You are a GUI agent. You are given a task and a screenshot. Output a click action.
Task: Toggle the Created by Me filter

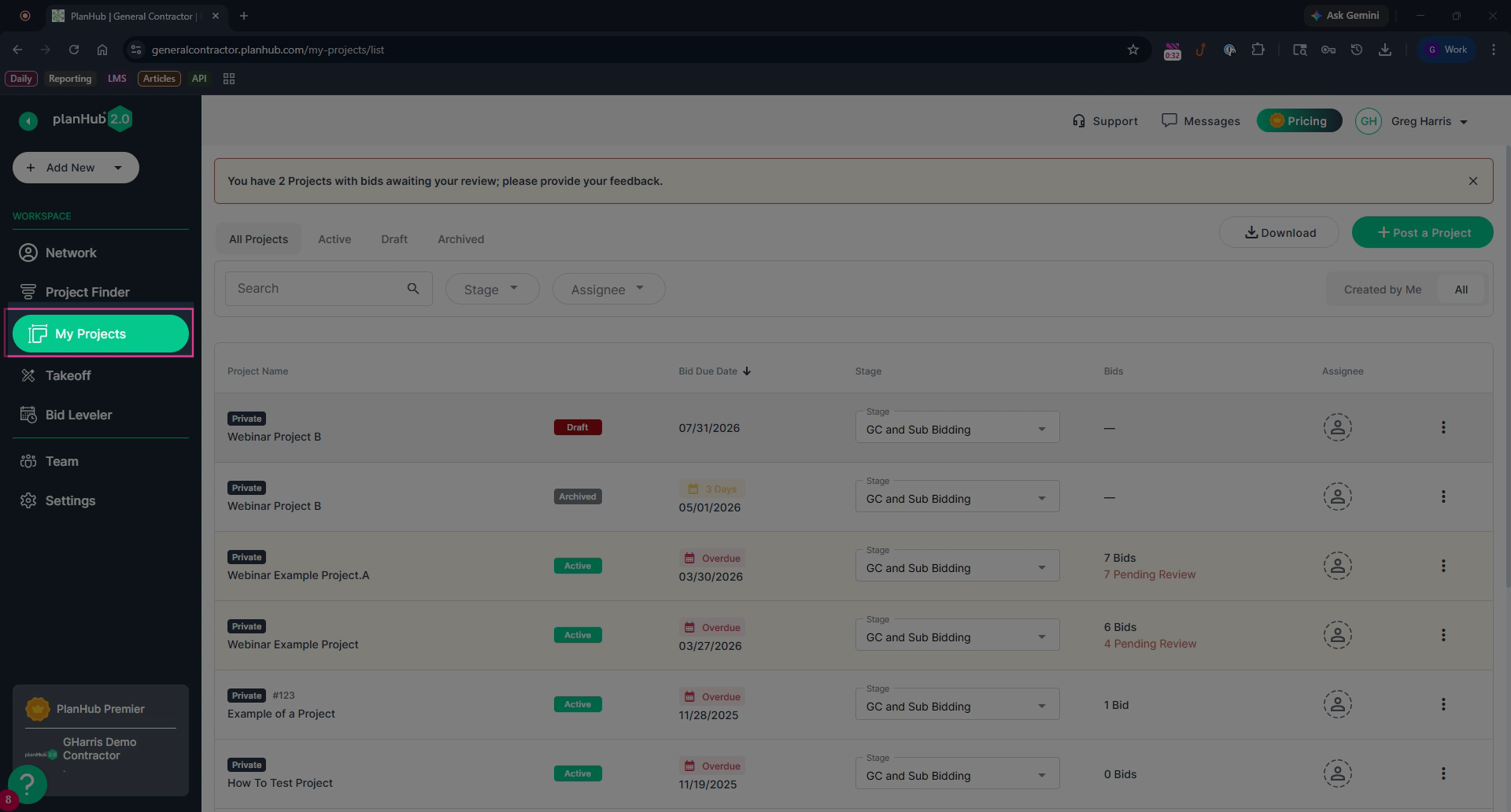(x=1383, y=290)
